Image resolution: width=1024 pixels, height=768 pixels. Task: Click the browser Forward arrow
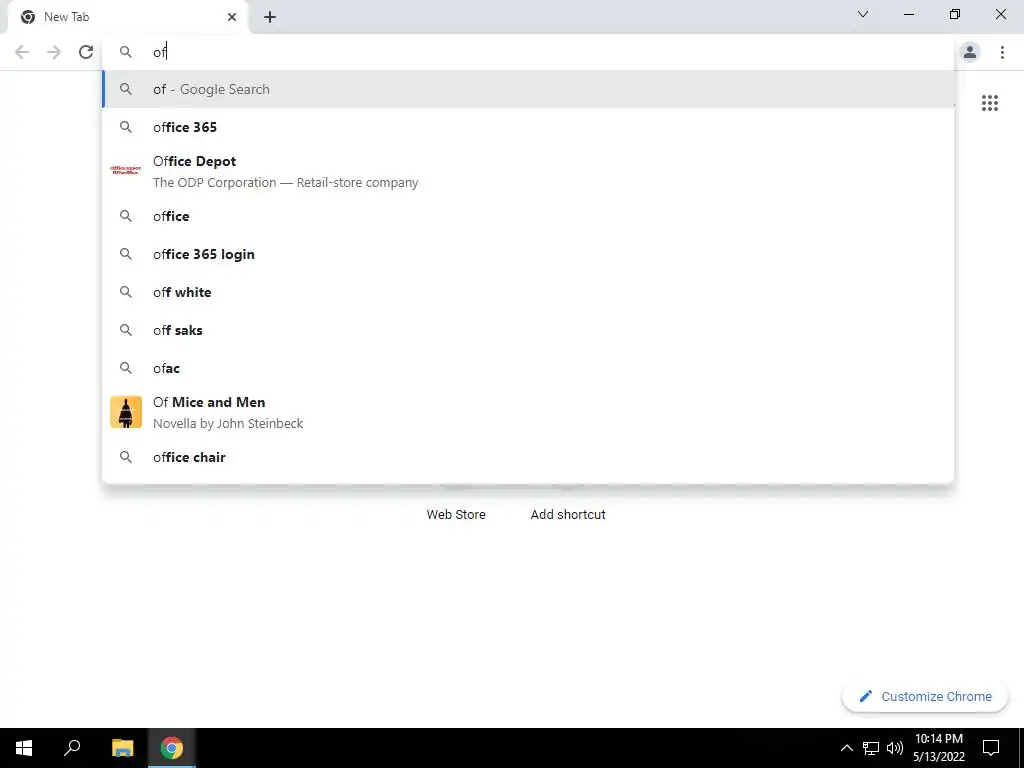54,52
